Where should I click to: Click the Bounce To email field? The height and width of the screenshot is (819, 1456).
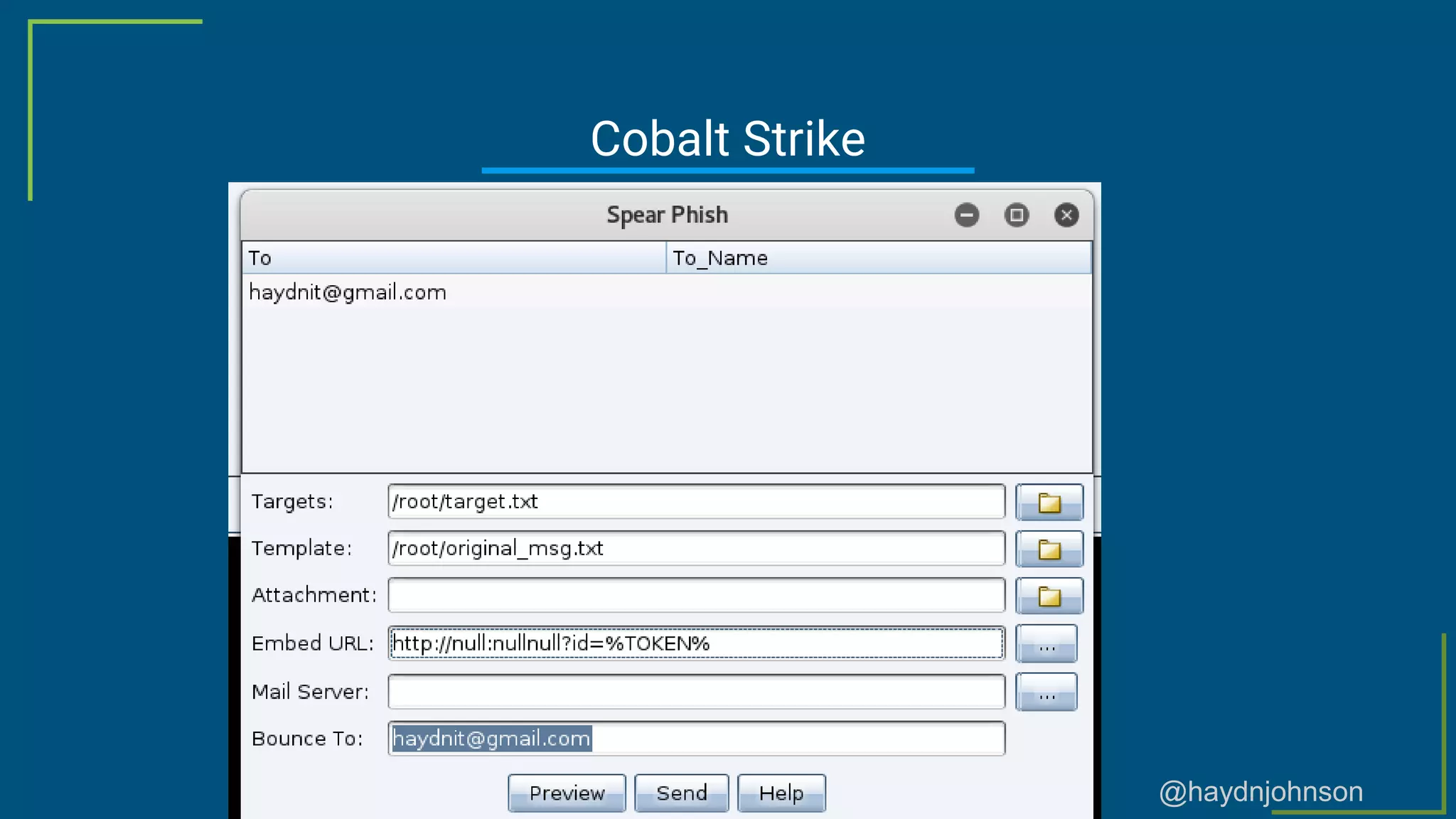pyautogui.click(x=697, y=739)
